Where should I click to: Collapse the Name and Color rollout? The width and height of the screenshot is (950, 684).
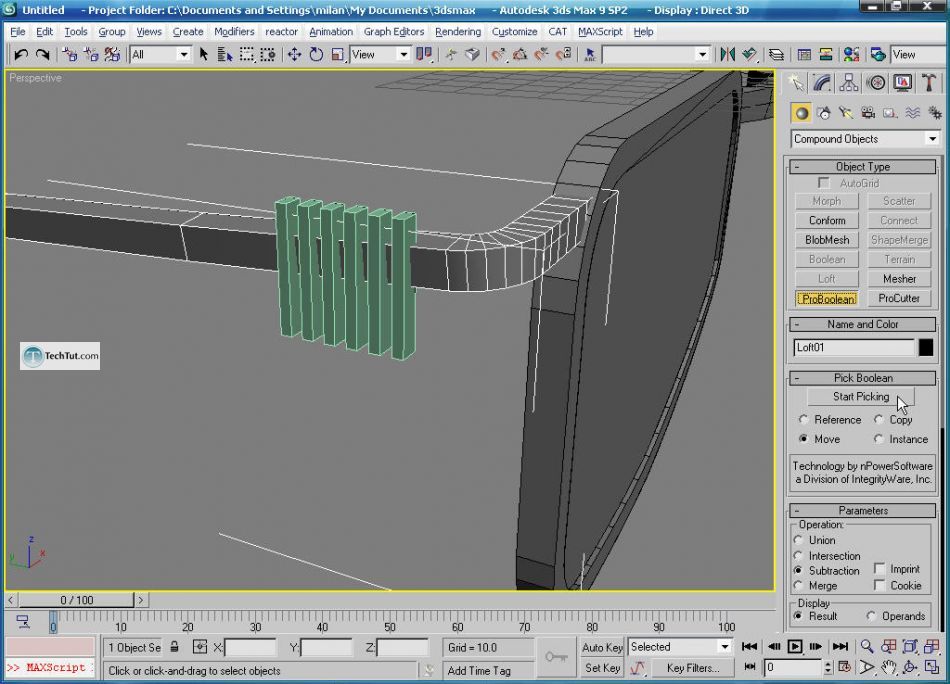[x=863, y=324]
